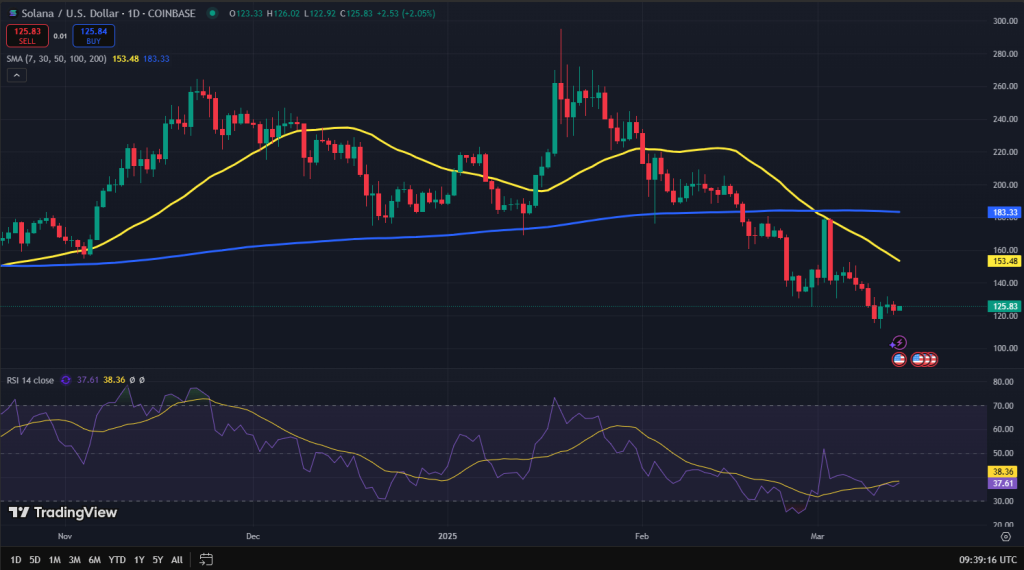Click the C125.83 close price value
Image resolution: width=1024 pixels, height=570 pixels.
(x=357, y=13)
